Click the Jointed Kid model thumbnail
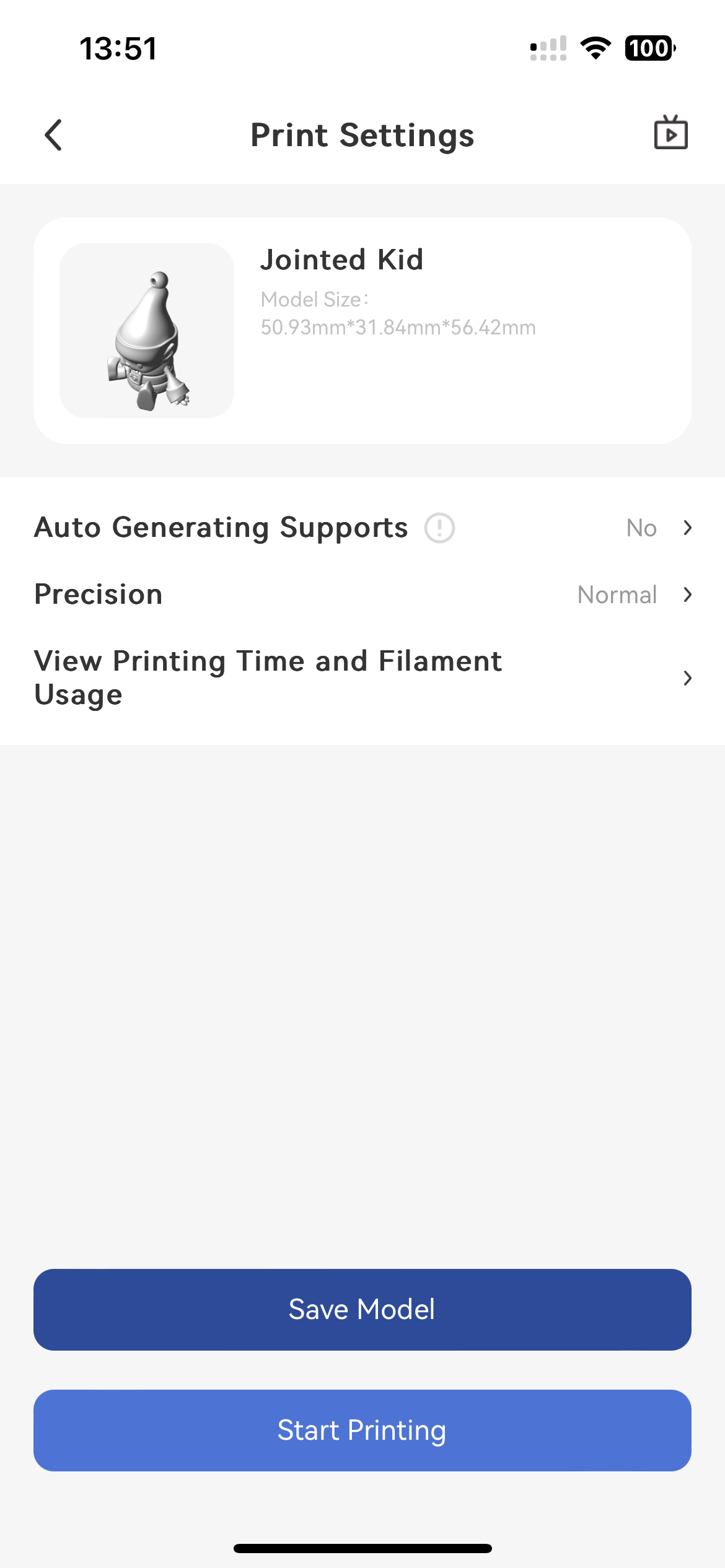 click(147, 331)
